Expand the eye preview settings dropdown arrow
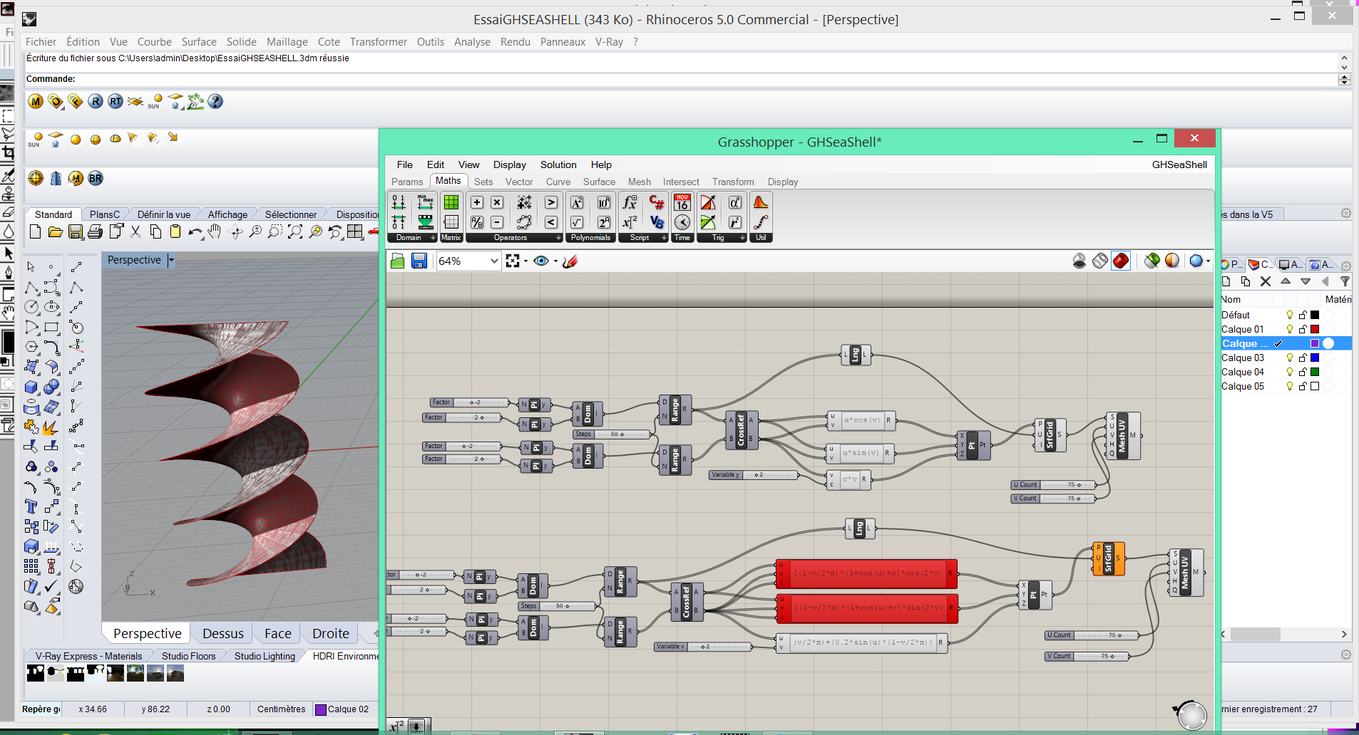The width and height of the screenshot is (1359, 735). coord(555,261)
